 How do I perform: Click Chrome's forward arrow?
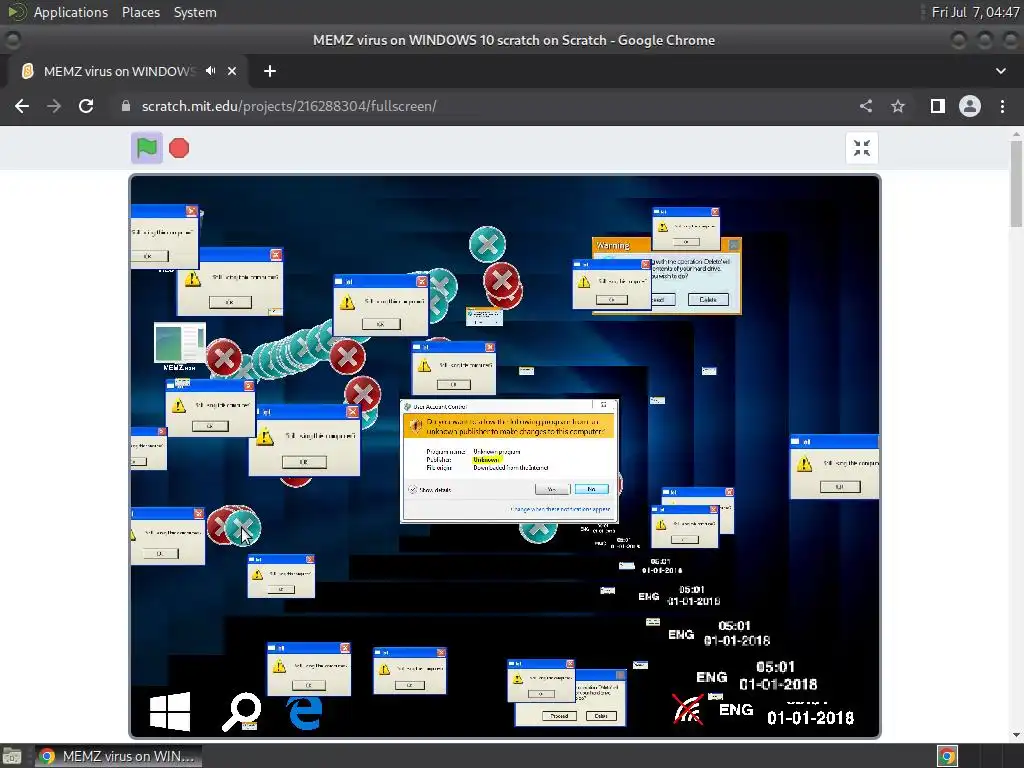tap(54, 106)
